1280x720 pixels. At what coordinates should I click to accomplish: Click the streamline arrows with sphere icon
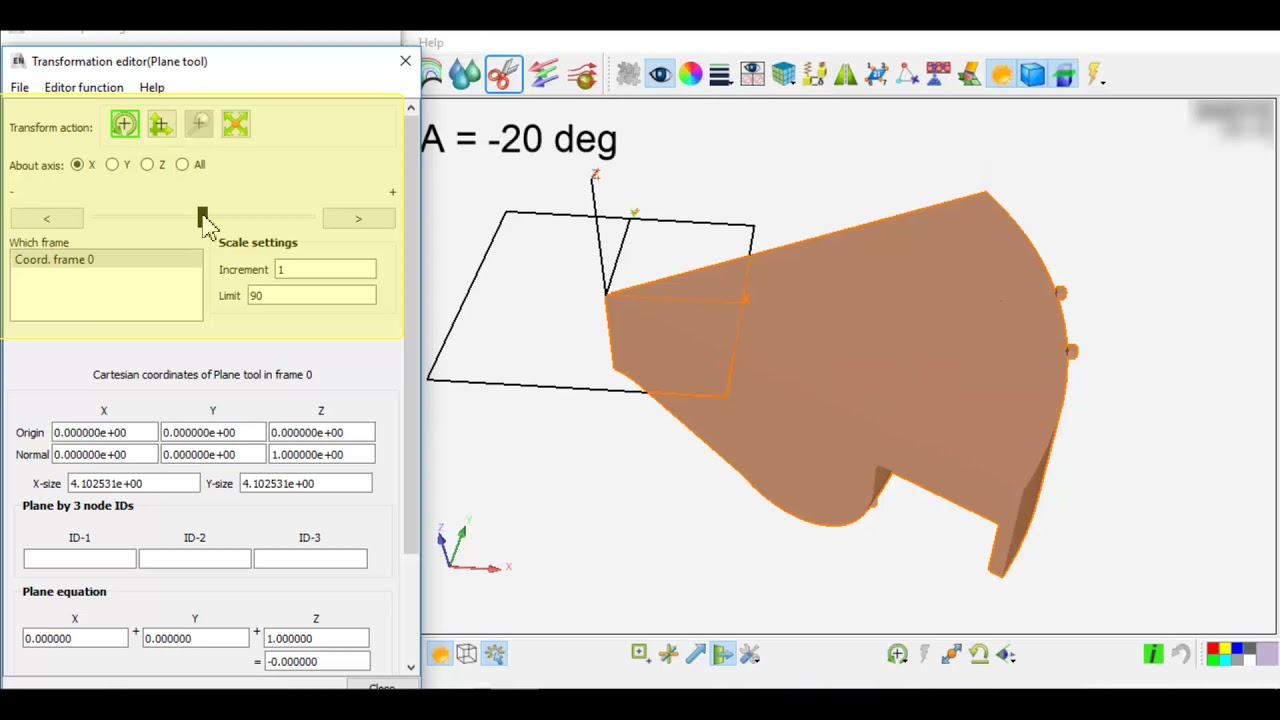click(583, 75)
